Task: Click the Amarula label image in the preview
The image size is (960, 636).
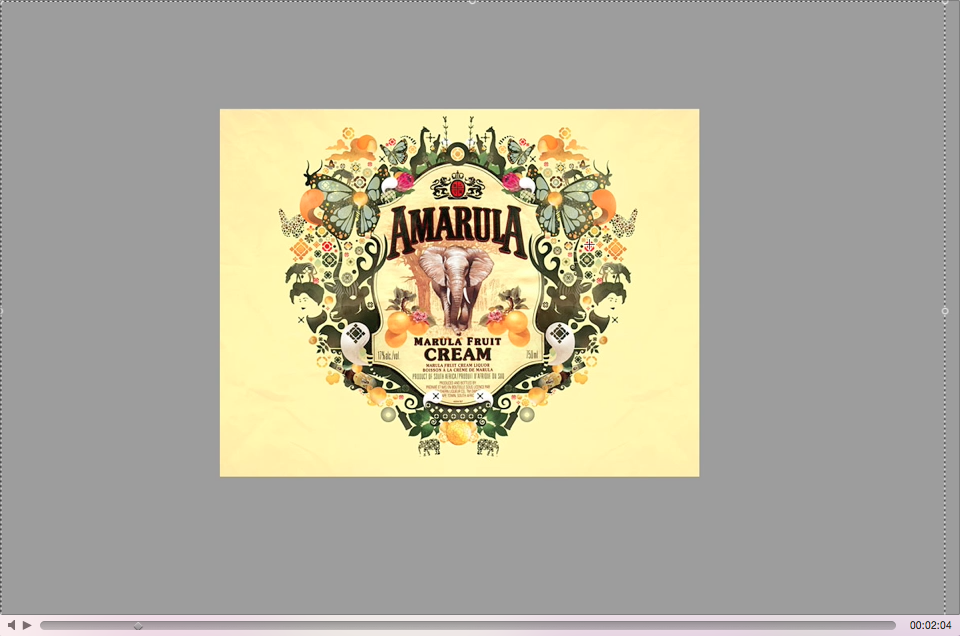Action: coord(459,293)
